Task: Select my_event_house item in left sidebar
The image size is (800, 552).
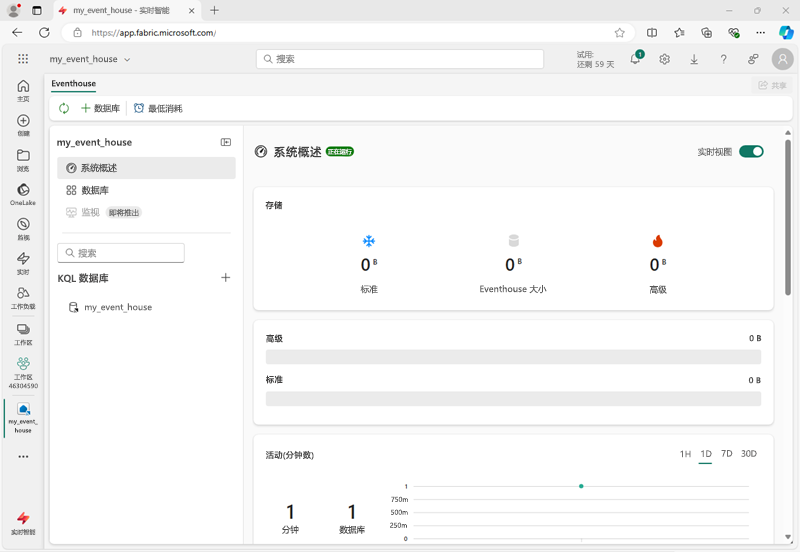Action: point(23,418)
